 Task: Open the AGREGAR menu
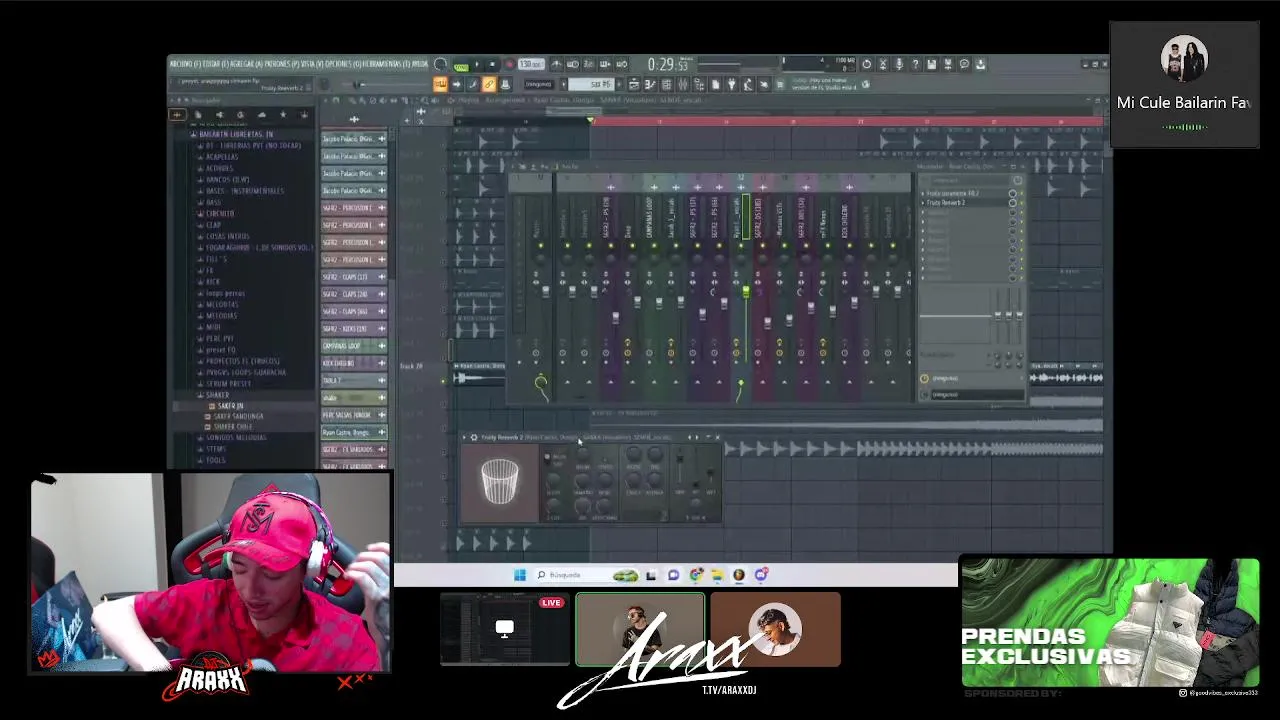[246, 64]
